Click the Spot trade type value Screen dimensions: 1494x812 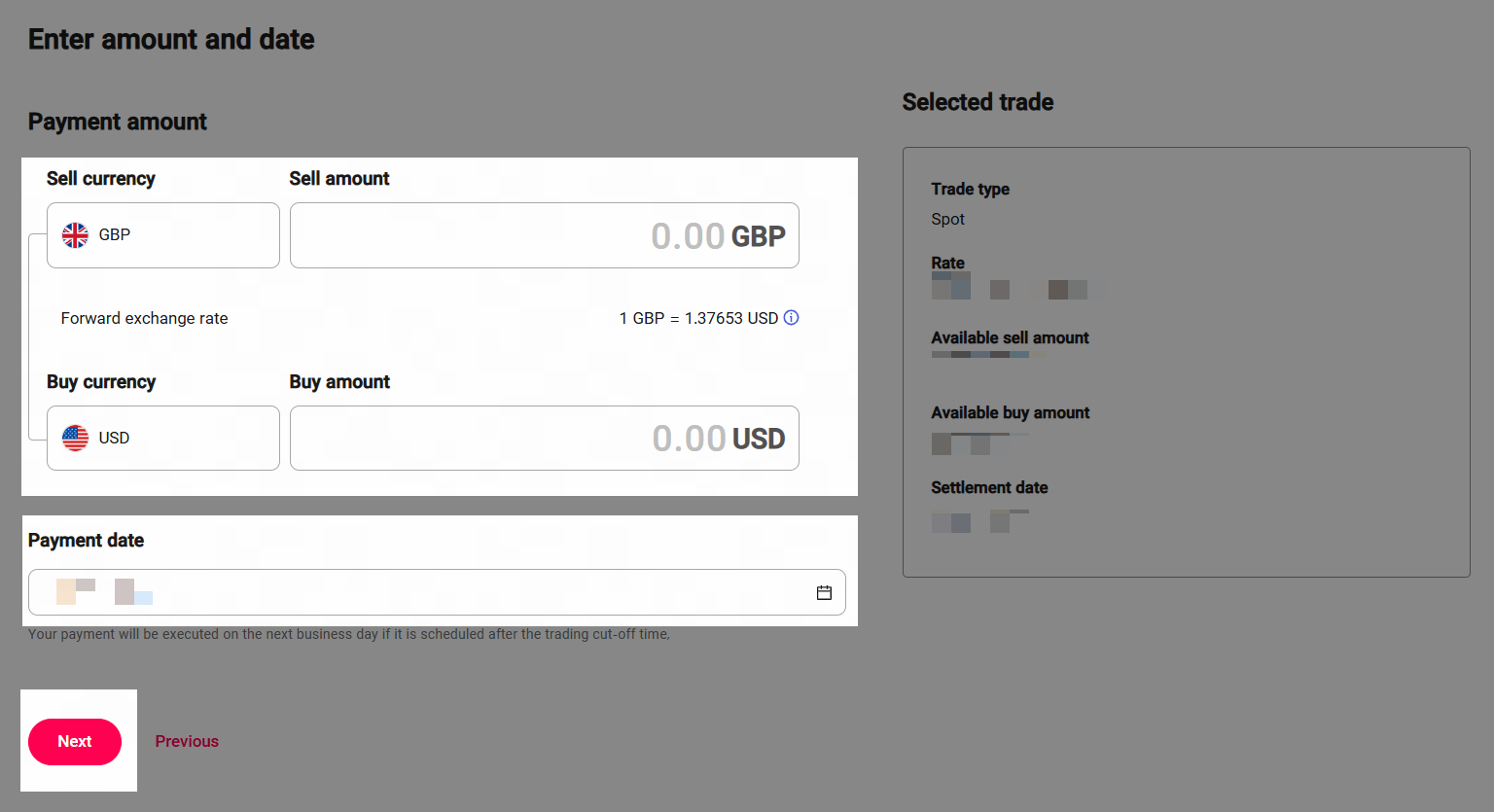point(947,219)
